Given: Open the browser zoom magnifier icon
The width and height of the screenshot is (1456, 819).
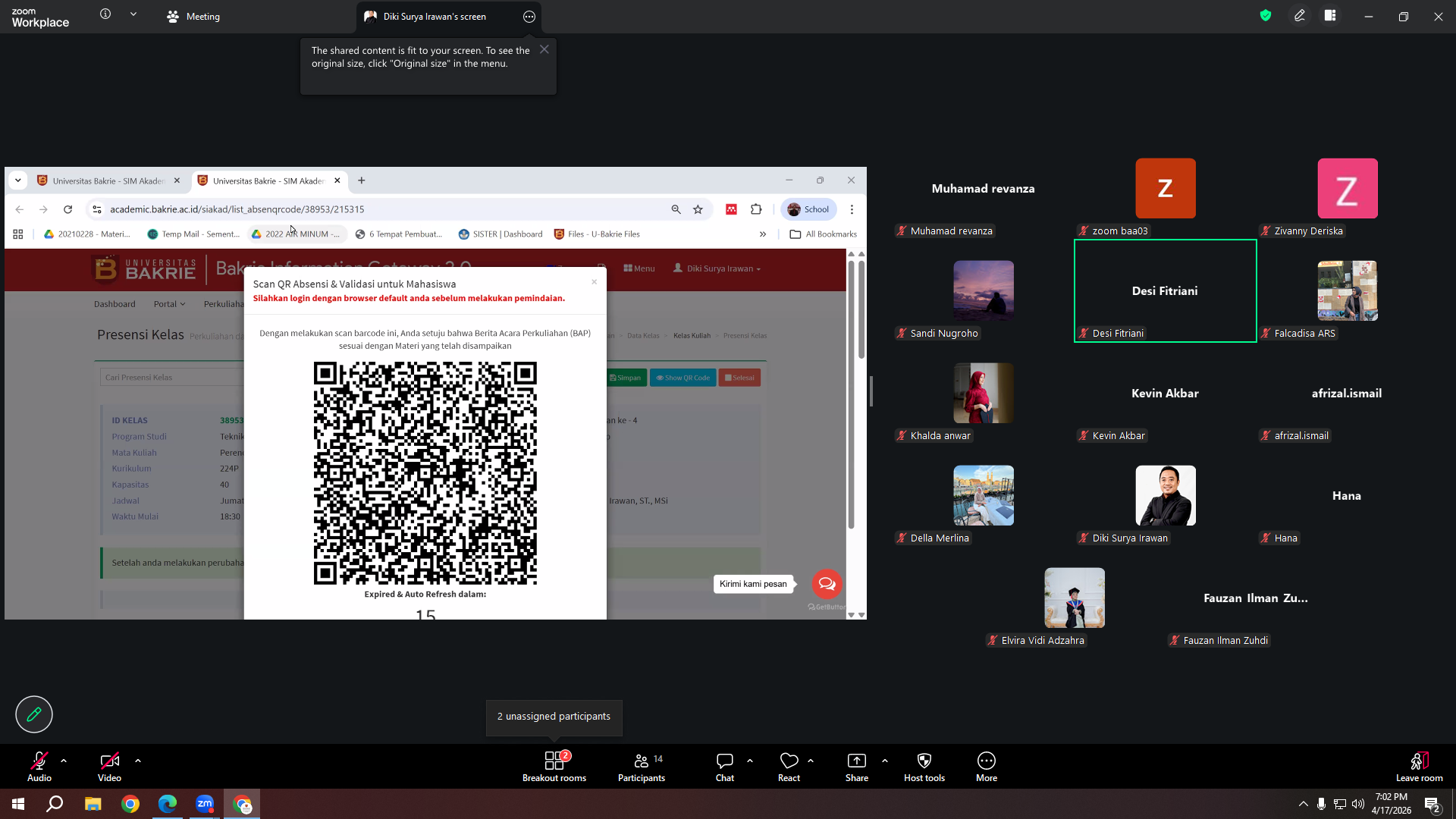Looking at the screenshot, I should click(x=676, y=209).
